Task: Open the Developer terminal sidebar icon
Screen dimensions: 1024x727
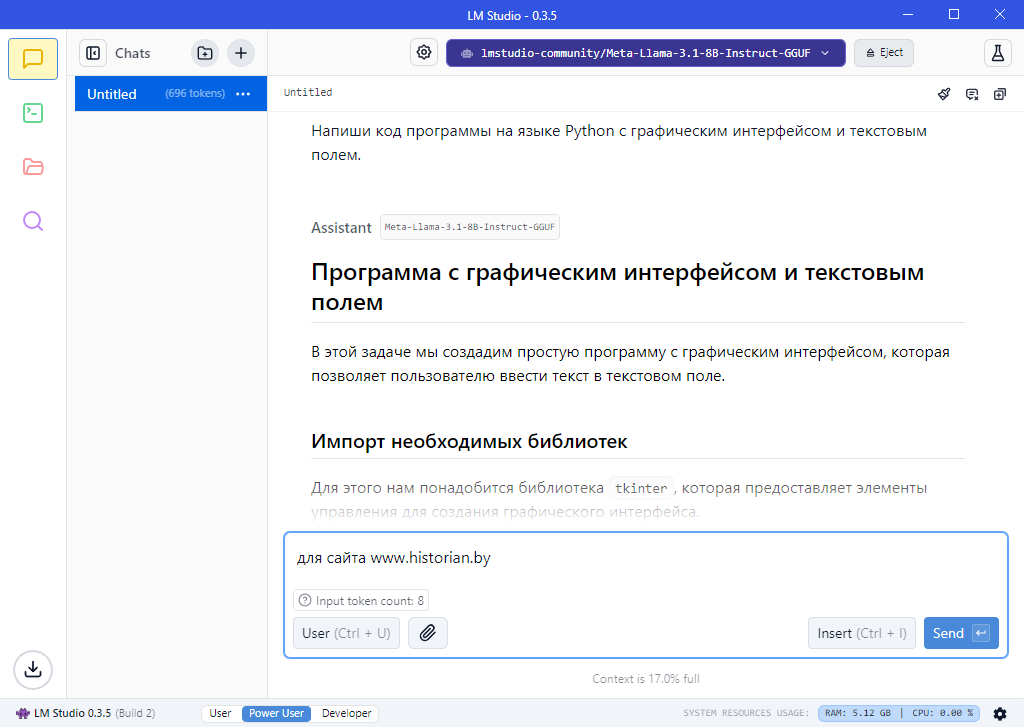Action: click(33, 113)
